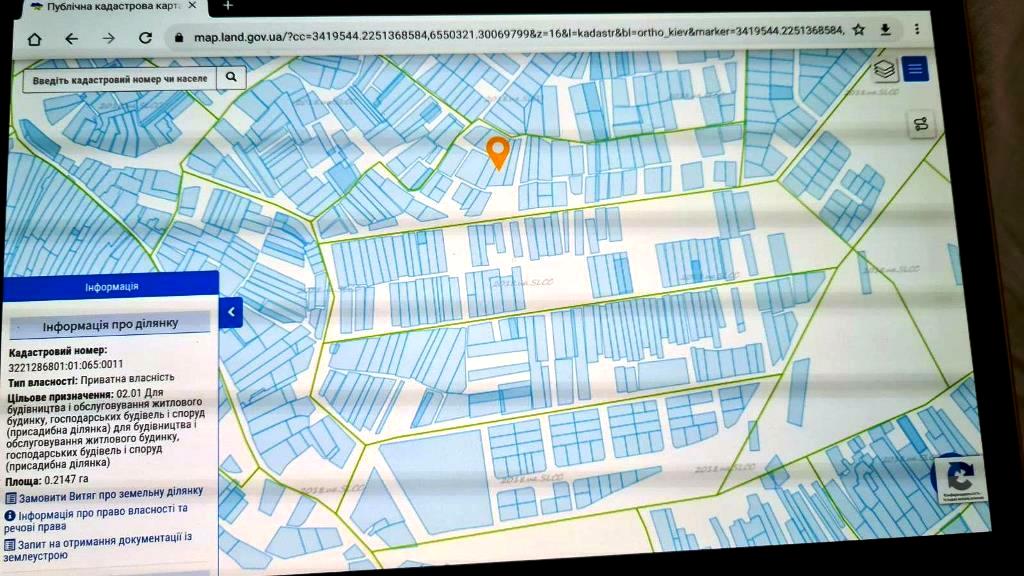Click the reCAPTCHA badge
The height and width of the screenshot is (576, 1024).
[x=961, y=478]
